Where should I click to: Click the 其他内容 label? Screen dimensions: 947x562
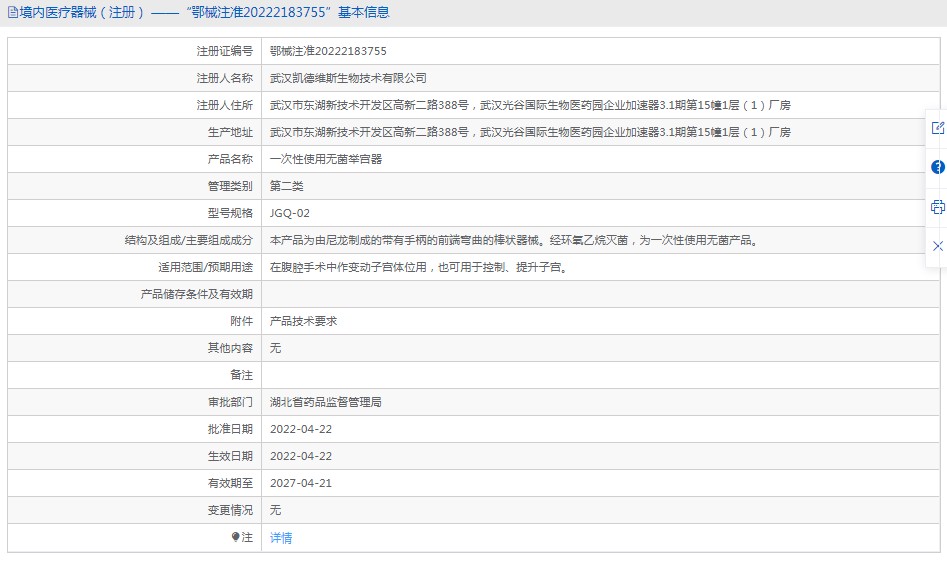click(x=230, y=348)
